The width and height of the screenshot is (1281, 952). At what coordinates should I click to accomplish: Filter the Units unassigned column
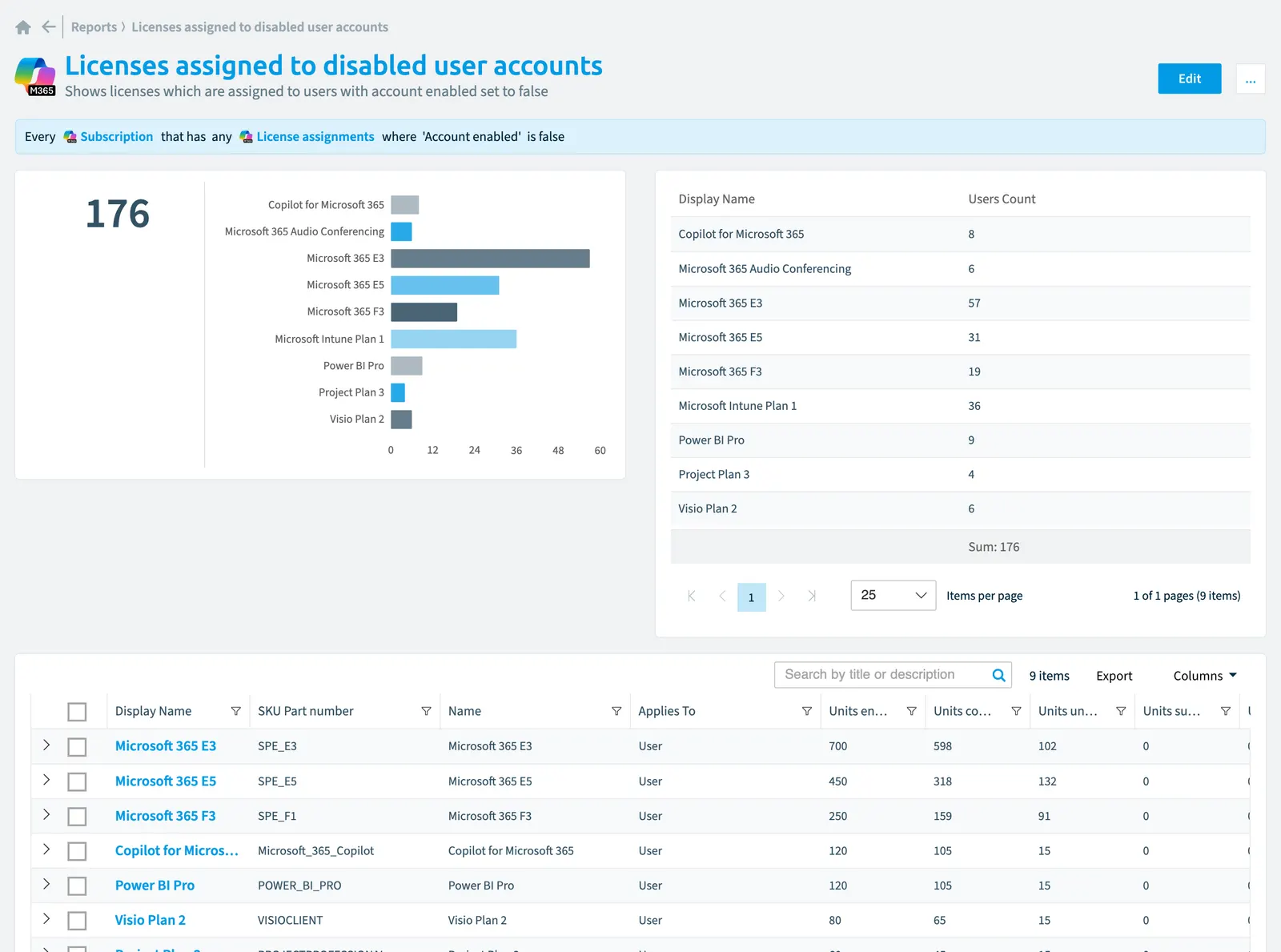1121,711
